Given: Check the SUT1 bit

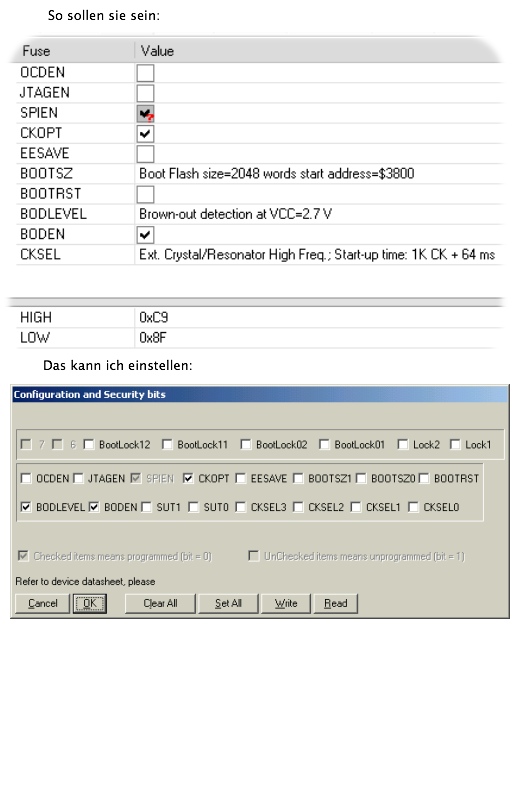Looking at the screenshot, I should point(146,507).
